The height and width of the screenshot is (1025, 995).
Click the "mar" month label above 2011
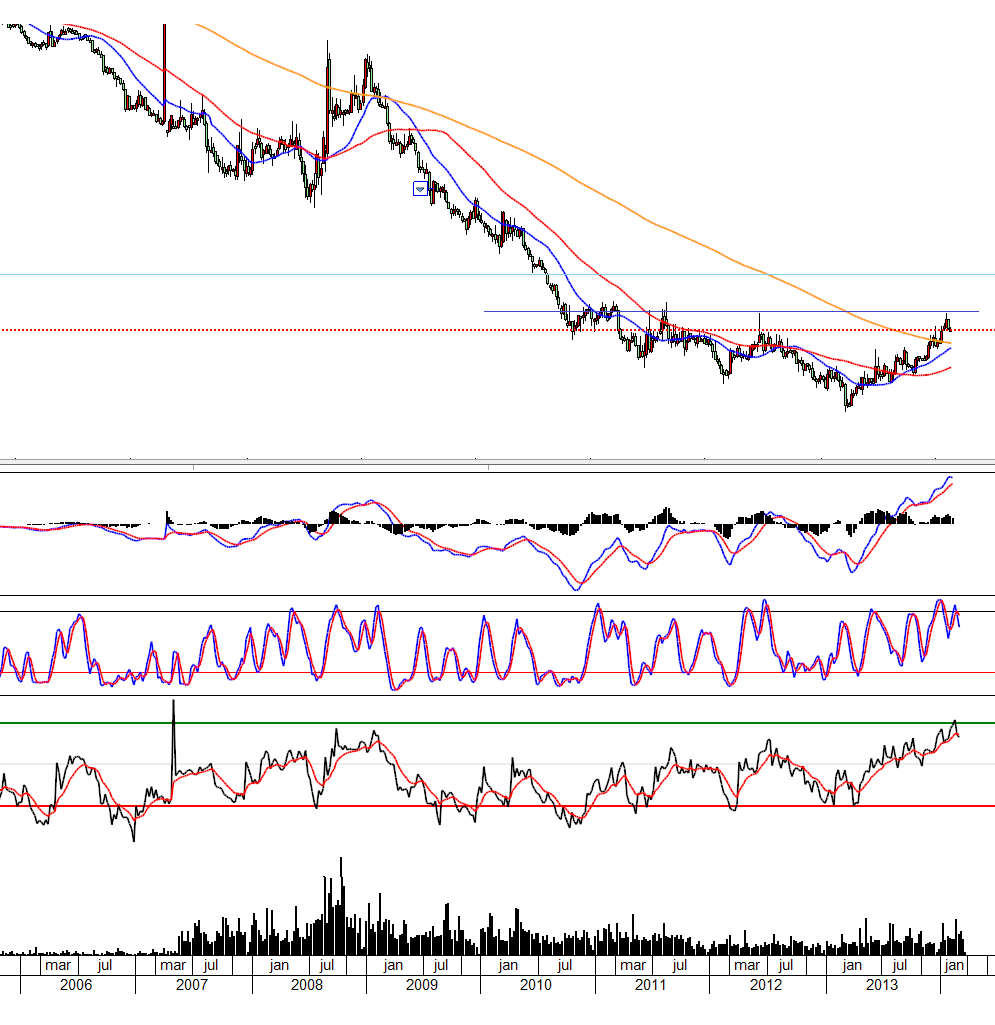[x=633, y=965]
